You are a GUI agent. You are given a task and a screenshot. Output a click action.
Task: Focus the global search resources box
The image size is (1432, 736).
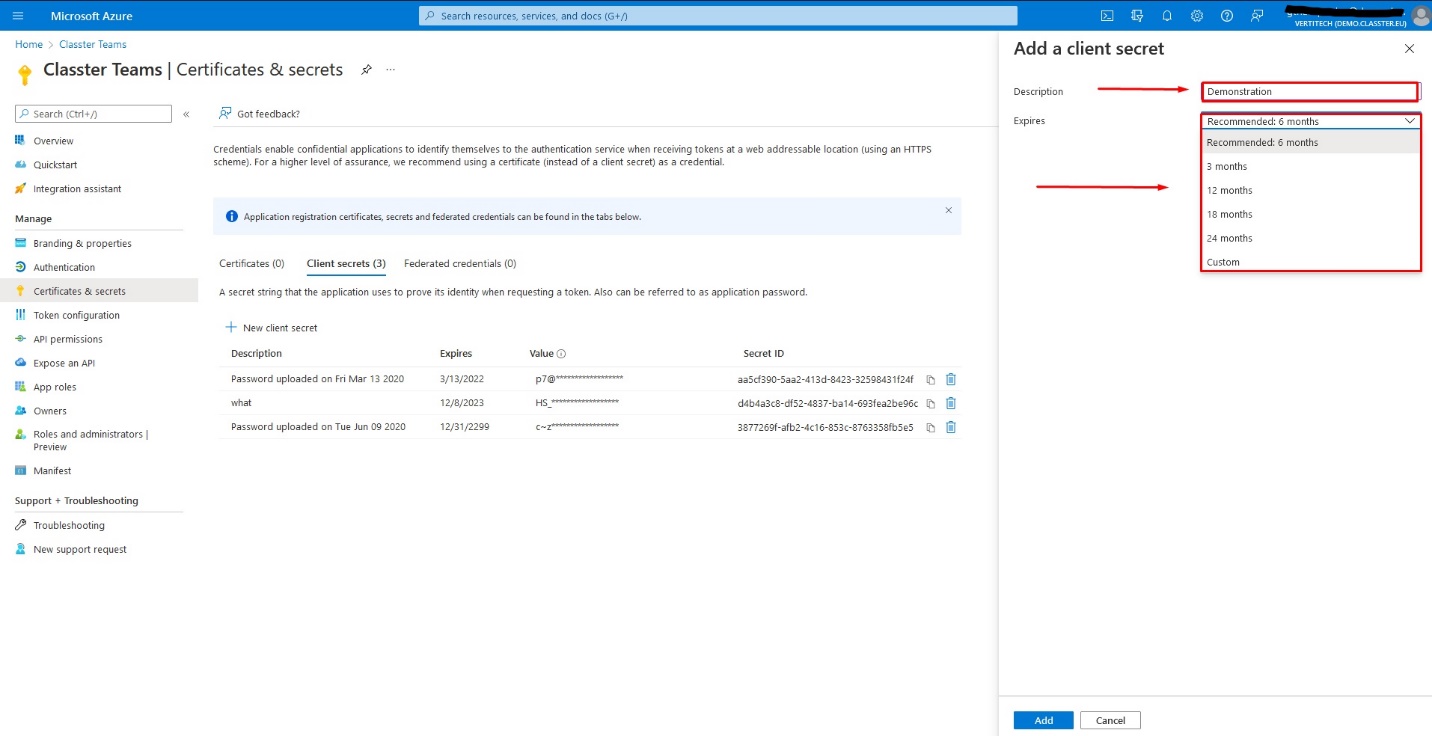click(718, 16)
